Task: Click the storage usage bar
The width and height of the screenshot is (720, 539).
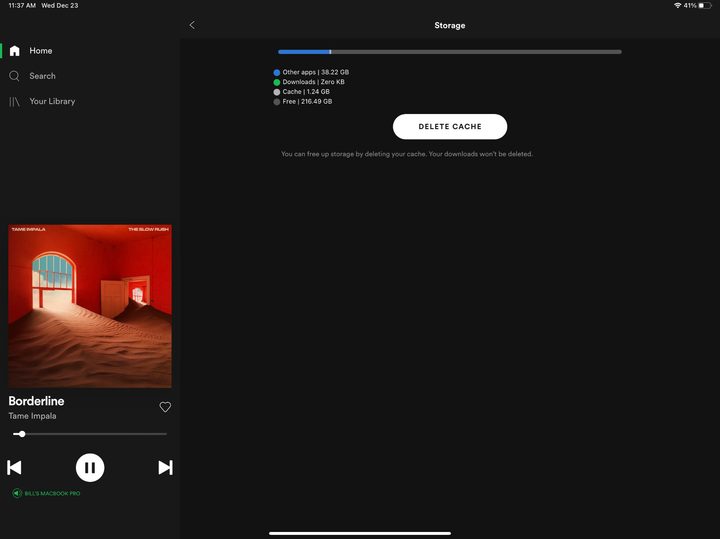Action: [x=450, y=52]
